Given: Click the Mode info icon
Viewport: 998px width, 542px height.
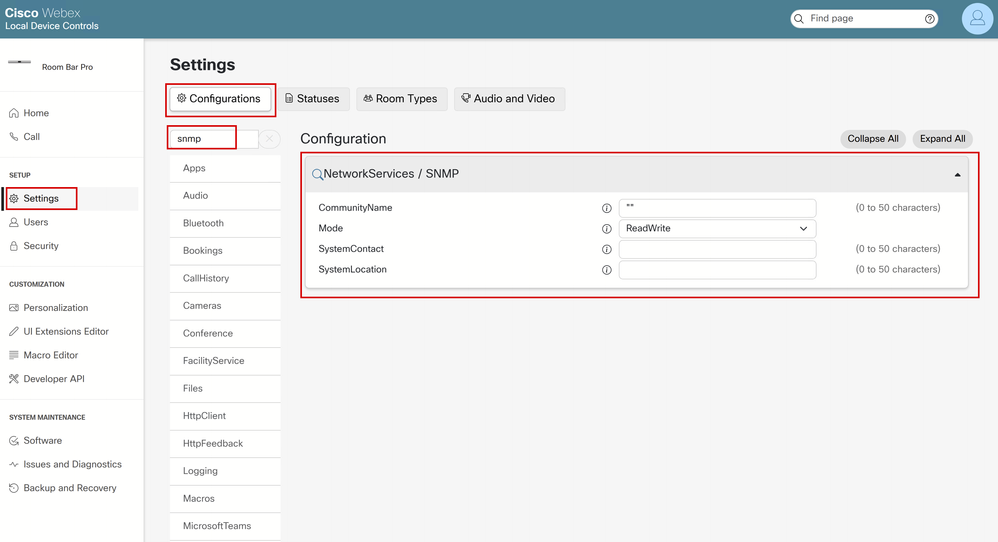Looking at the screenshot, I should coord(607,228).
